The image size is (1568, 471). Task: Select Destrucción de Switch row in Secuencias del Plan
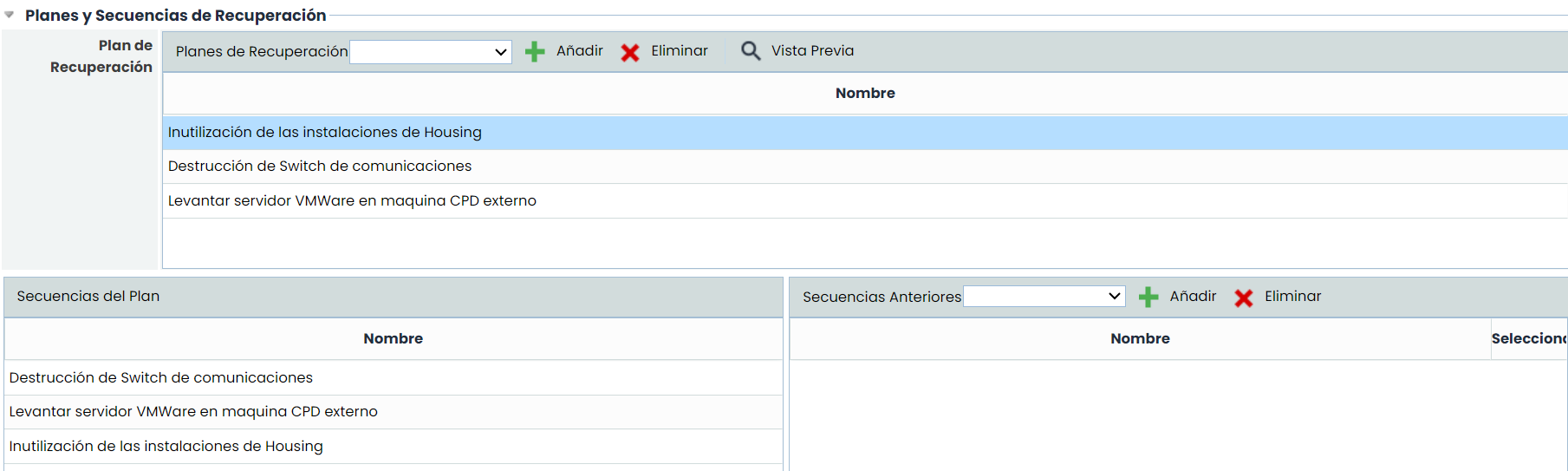pyautogui.click(x=161, y=378)
